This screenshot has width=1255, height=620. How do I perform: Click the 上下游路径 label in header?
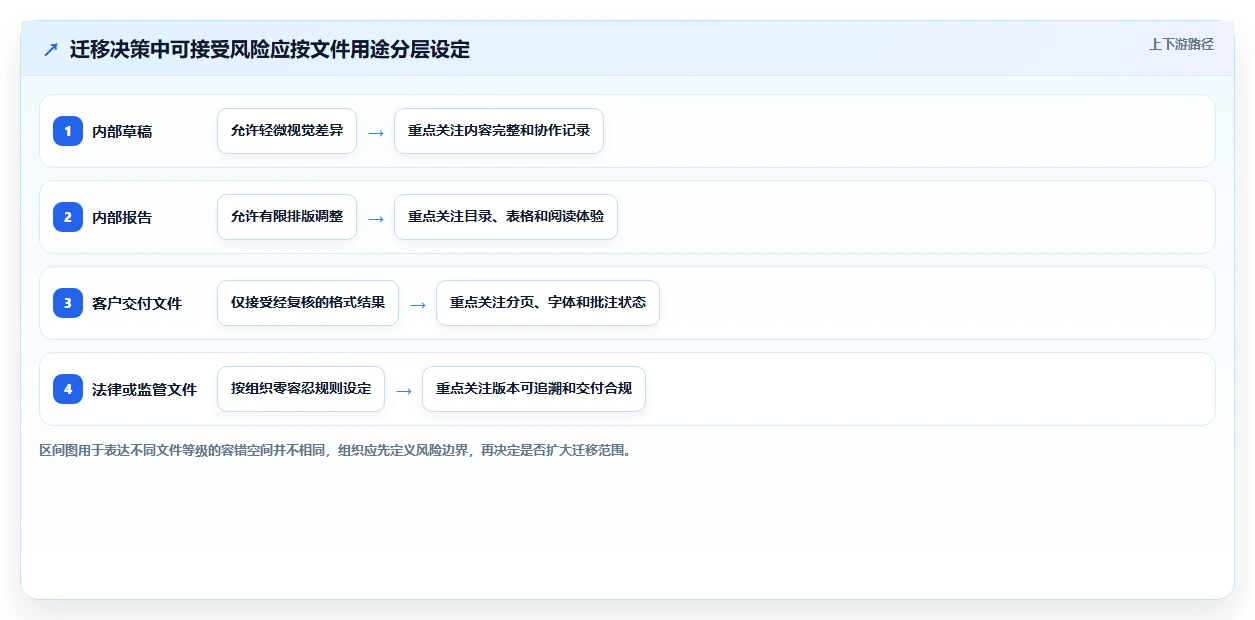pyautogui.click(x=1181, y=44)
